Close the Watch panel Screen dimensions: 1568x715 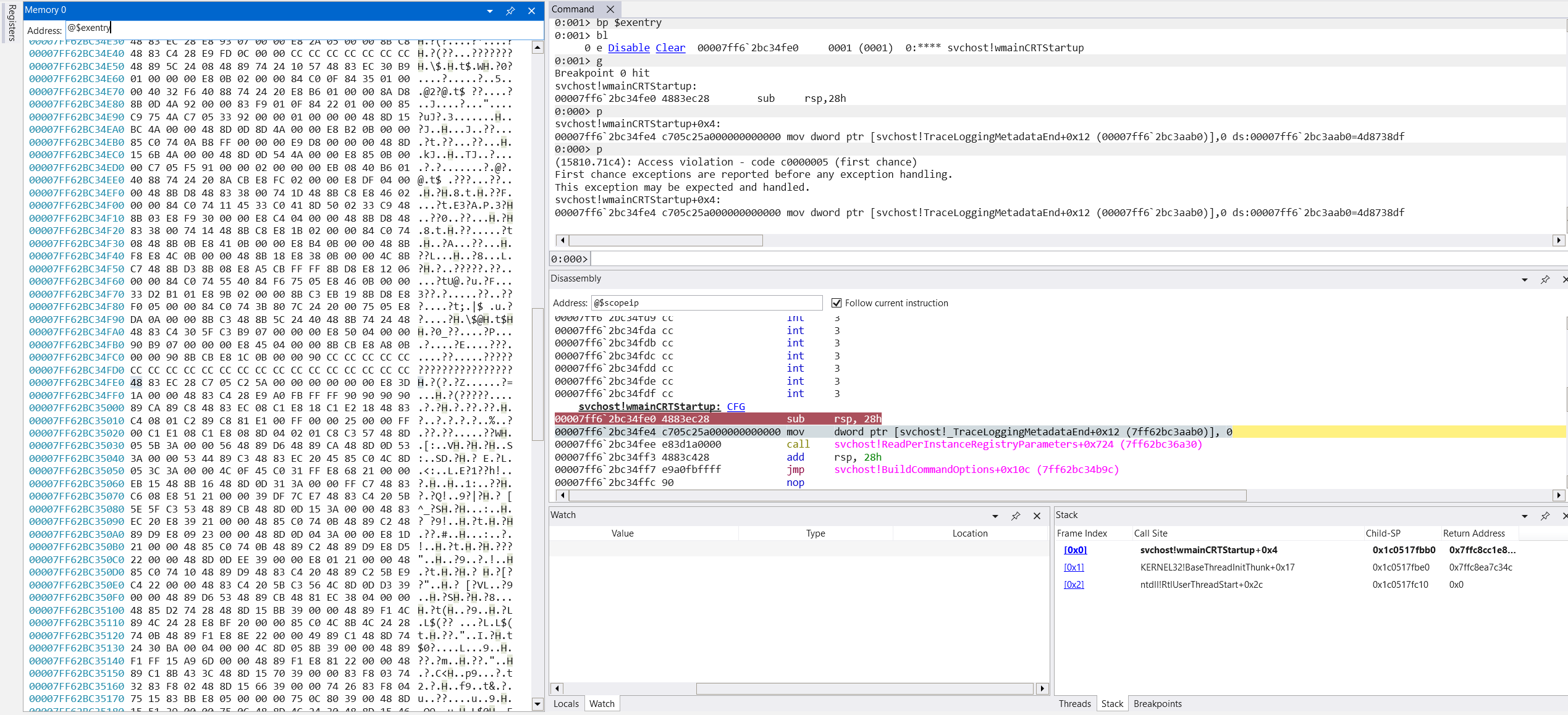click(x=1037, y=516)
